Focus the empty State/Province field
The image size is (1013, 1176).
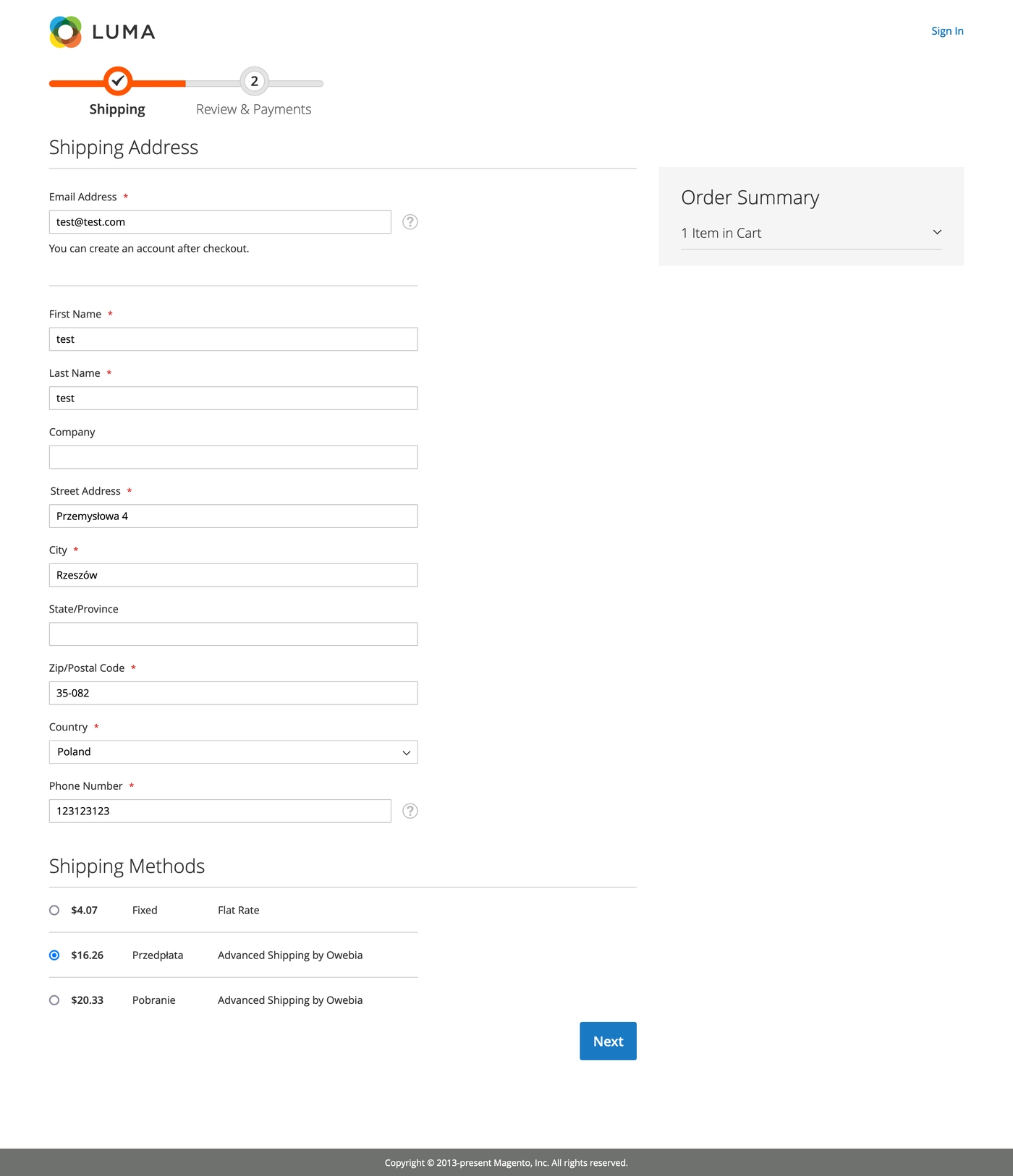[233, 634]
